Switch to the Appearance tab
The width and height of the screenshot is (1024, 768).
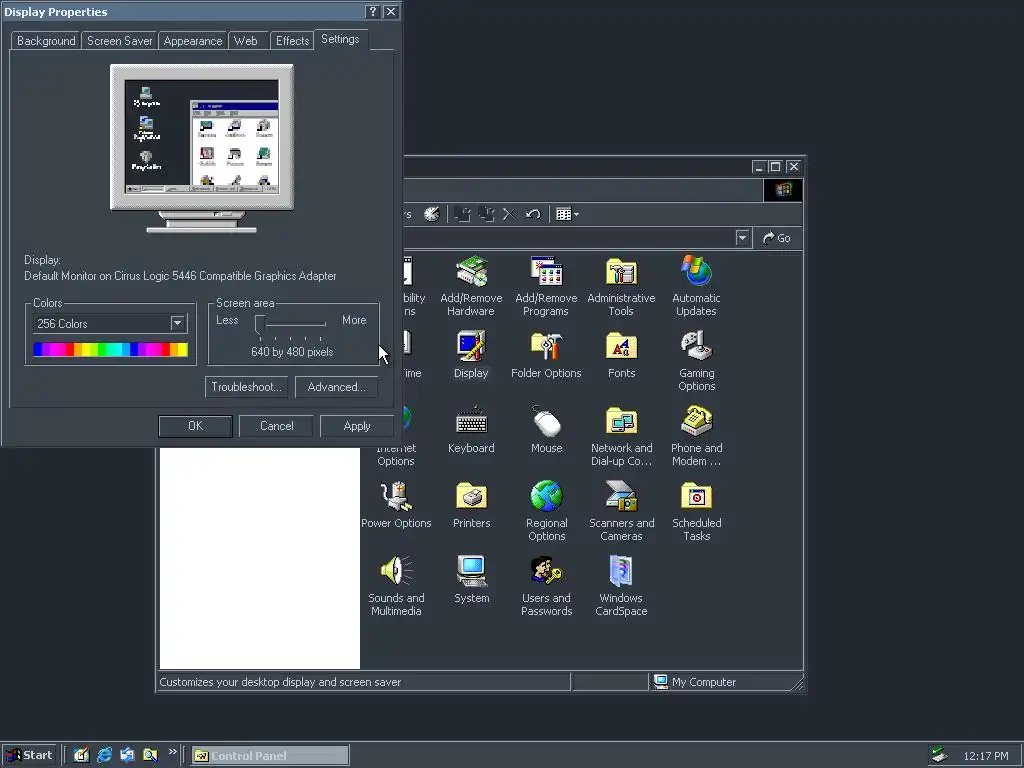(193, 40)
